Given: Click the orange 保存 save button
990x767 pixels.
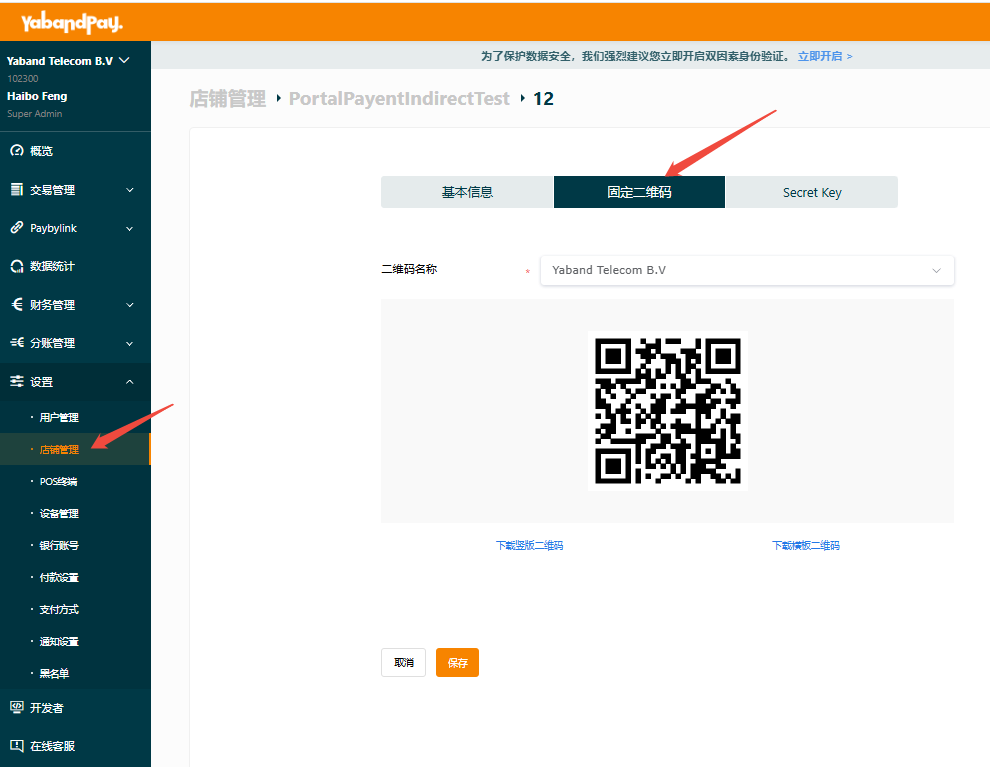Looking at the screenshot, I should (x=457, y=662).
